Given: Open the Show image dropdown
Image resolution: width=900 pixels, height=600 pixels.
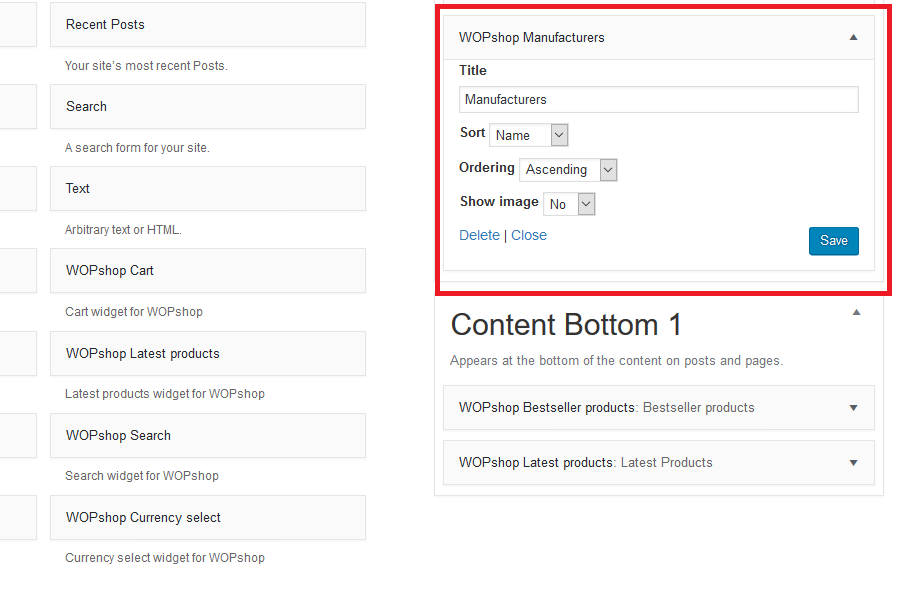Looking at the screenshot, I should coord(569,204).
